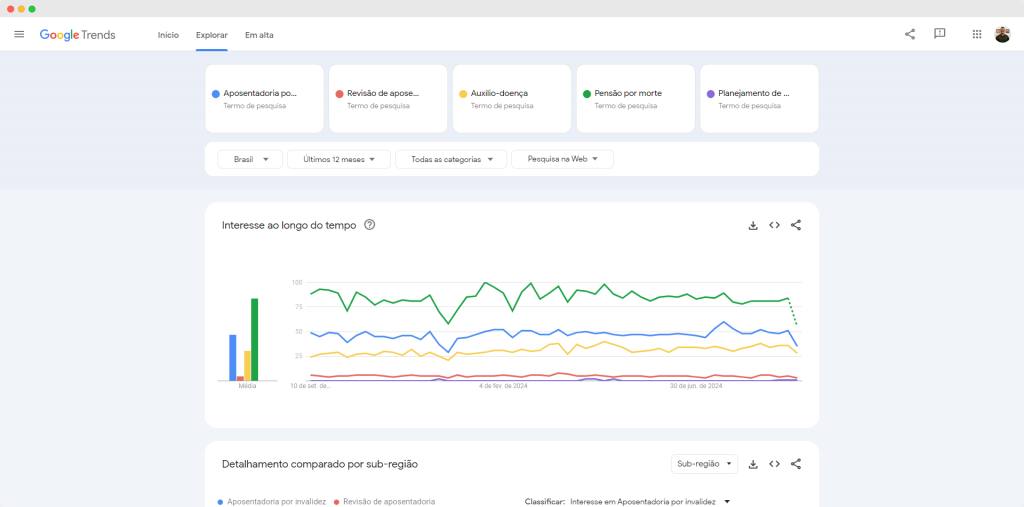1024x507 pixels.
Task: Click the Detalhamento comparado por sub-região heading
Action: [x=320, y=465]
